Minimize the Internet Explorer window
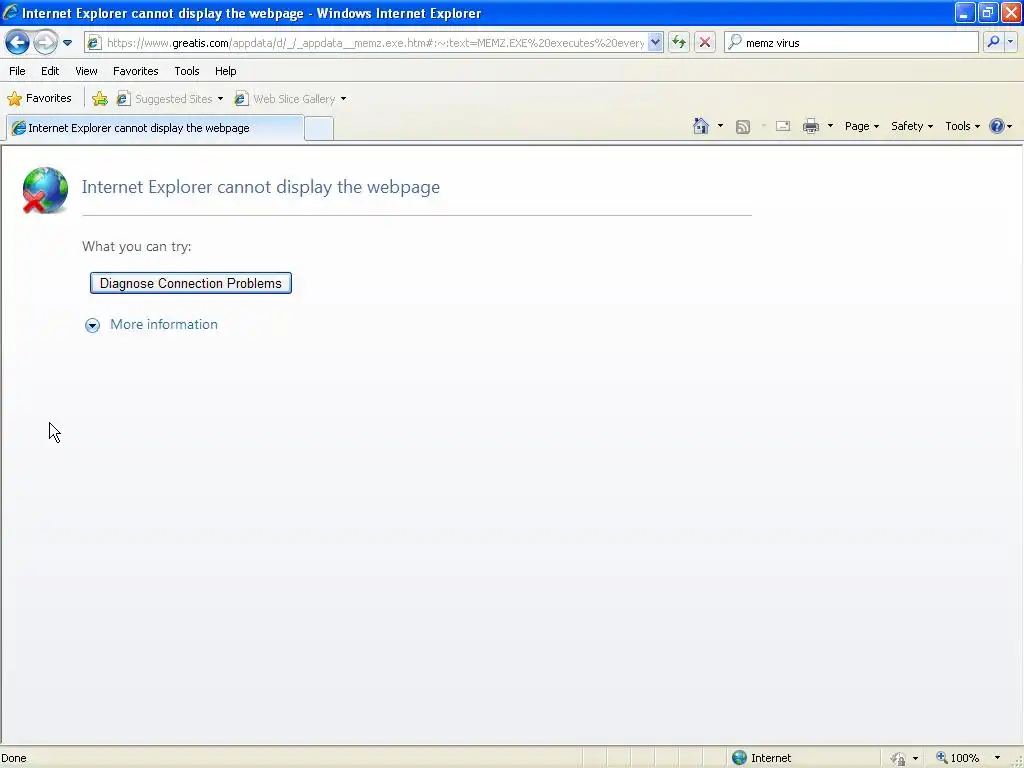Image resolution: width=1024 pixels, height=768 pixels. pyautogui.click(x=965, y=12)
